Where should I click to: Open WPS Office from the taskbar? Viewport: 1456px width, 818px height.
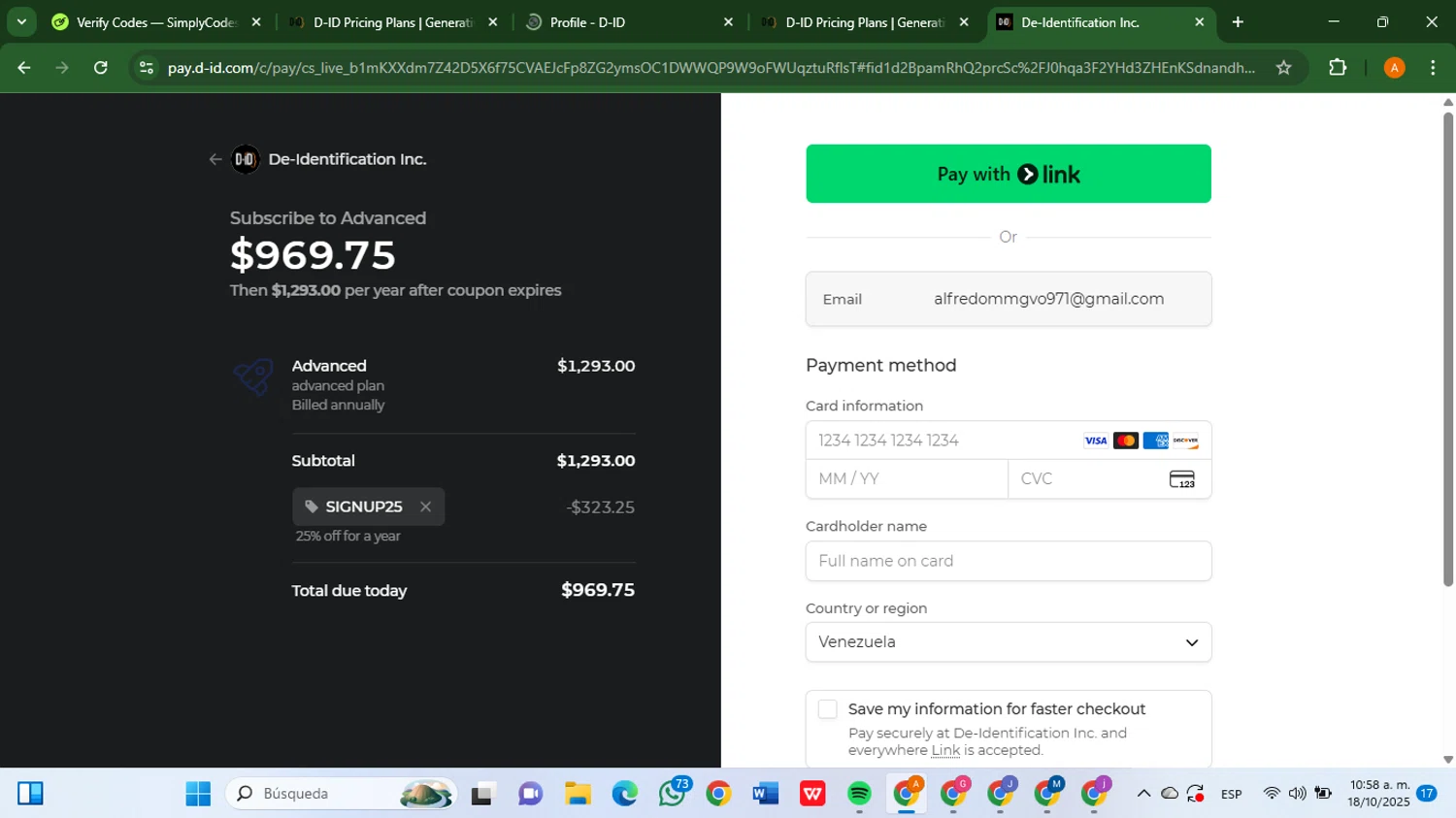click(x=812, y=794)
